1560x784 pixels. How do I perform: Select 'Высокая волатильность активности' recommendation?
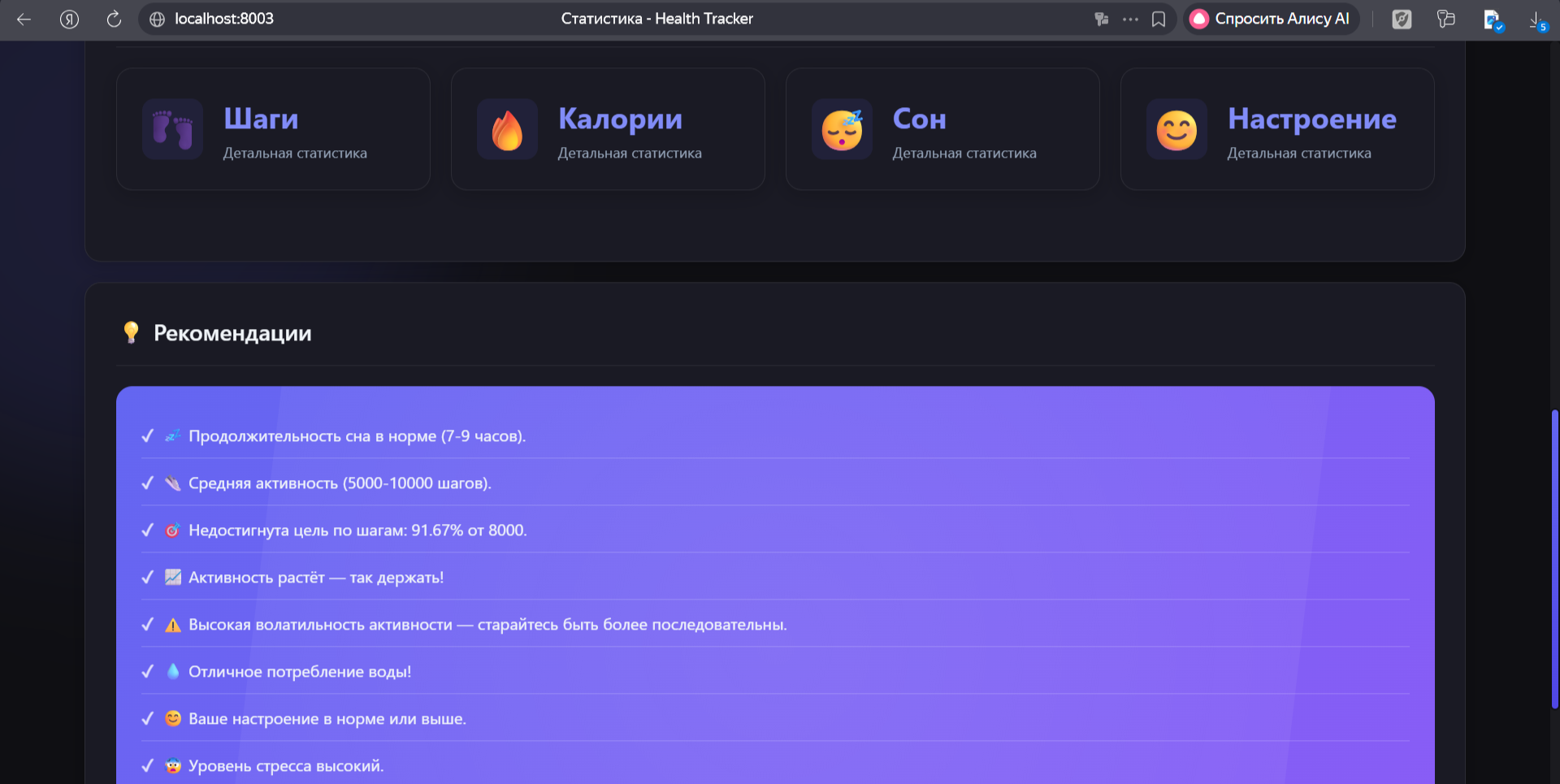775,625
